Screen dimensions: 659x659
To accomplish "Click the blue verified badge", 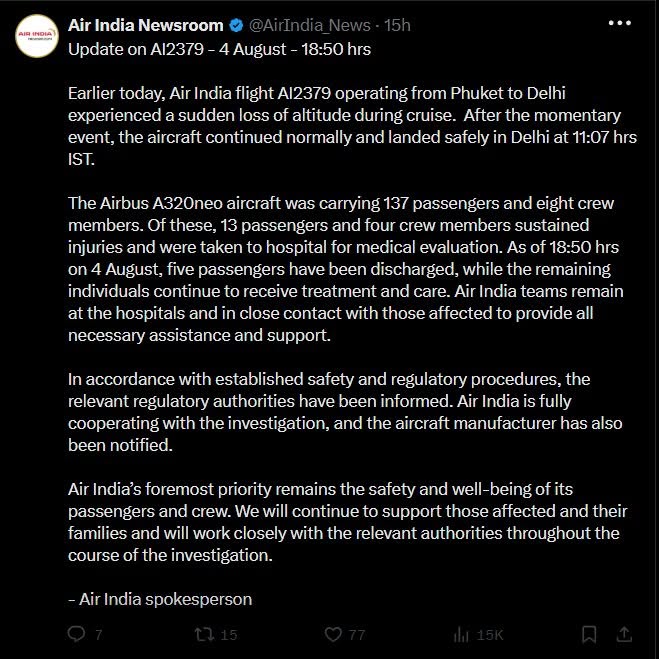I will coord(236,26).
